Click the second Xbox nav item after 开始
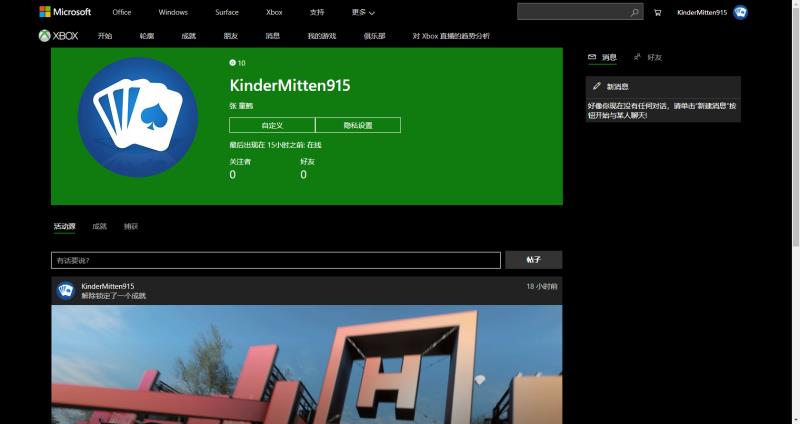The width and height of the screenshot is (800, 424). click(x=147, y=36)
